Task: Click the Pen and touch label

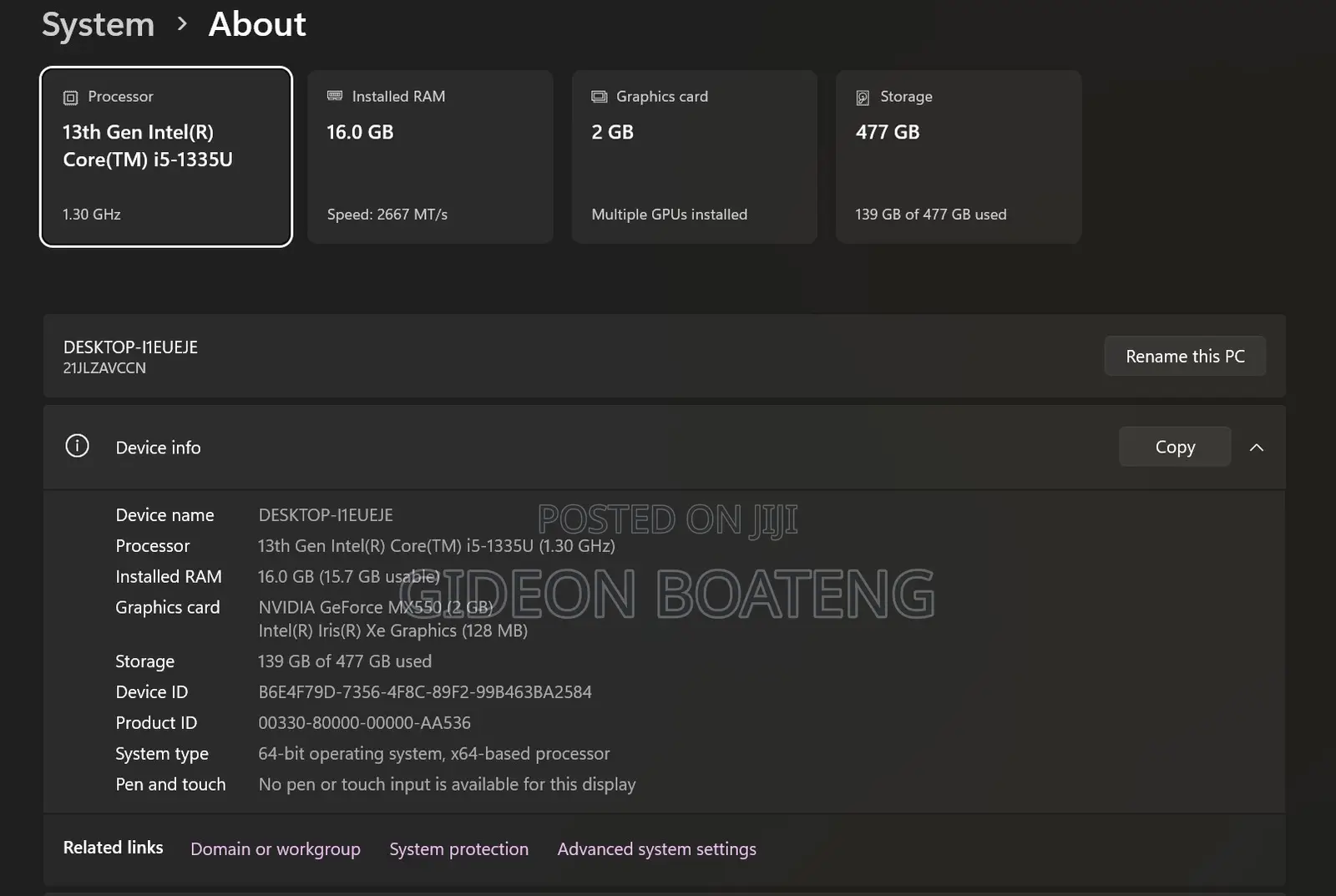Action: [170, 785]
